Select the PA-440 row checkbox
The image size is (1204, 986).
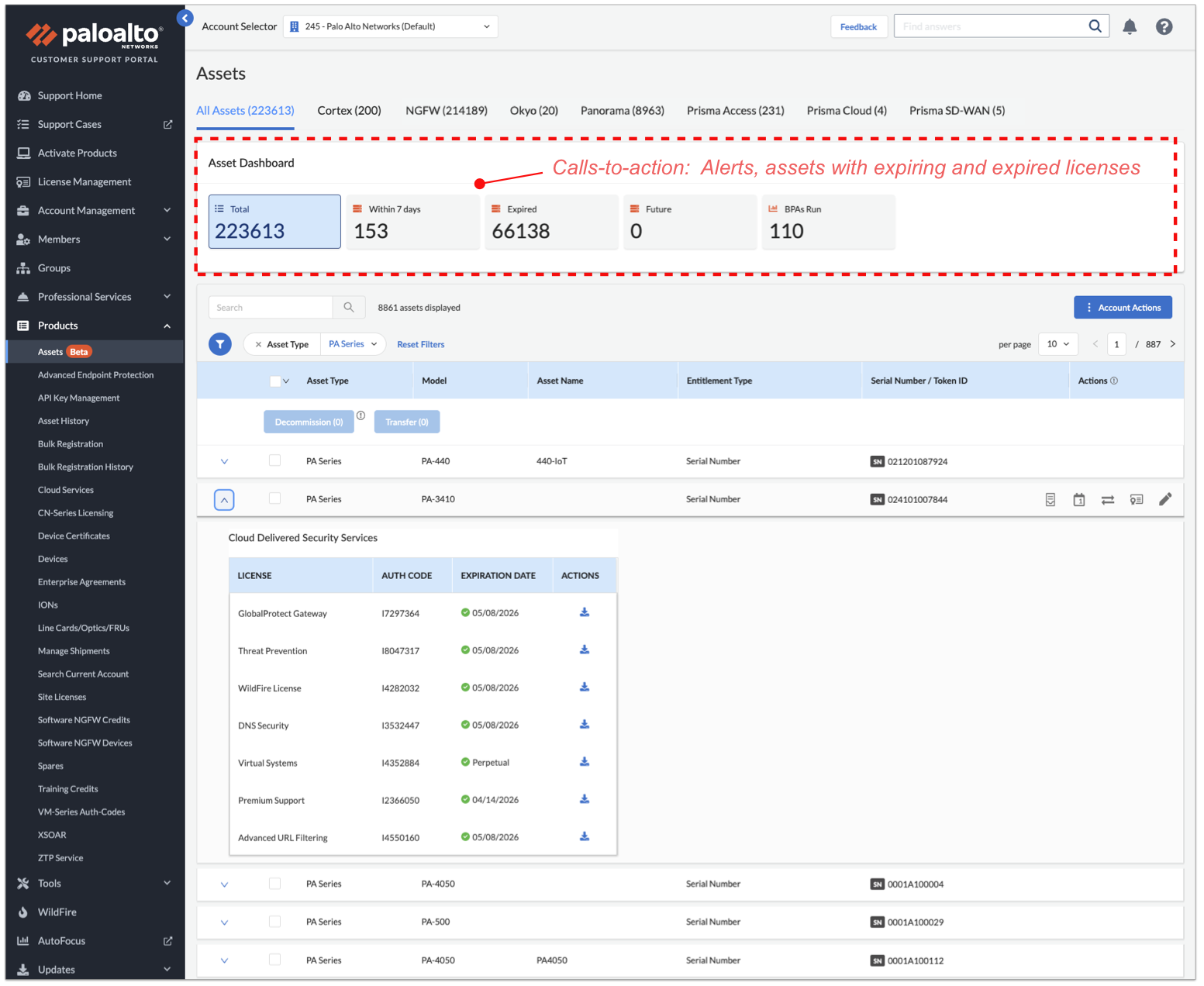(x=274, y=460)
